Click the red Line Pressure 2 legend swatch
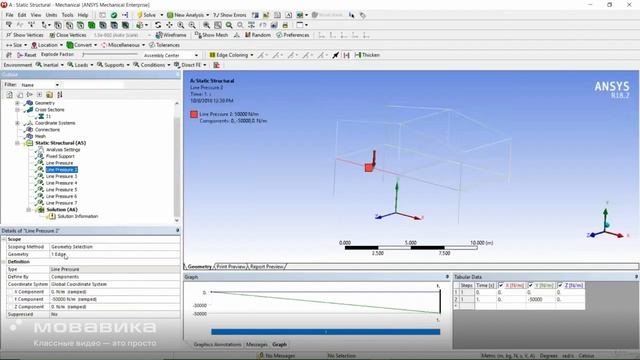Image resolution: width=640 pixels, height=360 pixels. pyautogui.click(x=194, y=114)
